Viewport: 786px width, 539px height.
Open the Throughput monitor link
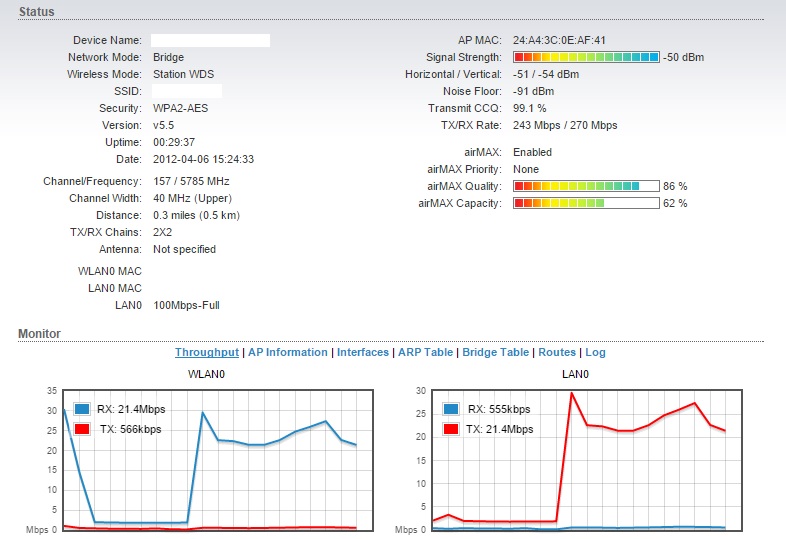[x=207, y=352]
